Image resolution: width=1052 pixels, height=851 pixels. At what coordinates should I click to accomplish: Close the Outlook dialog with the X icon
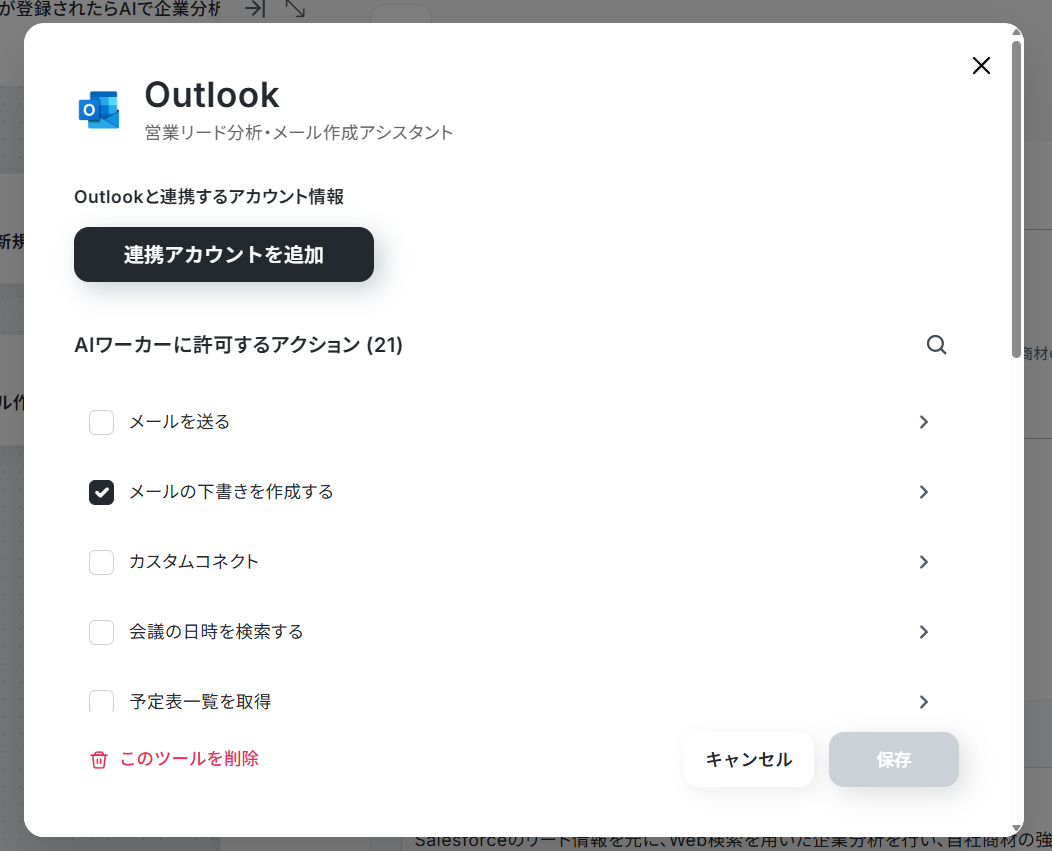[981, 66]
